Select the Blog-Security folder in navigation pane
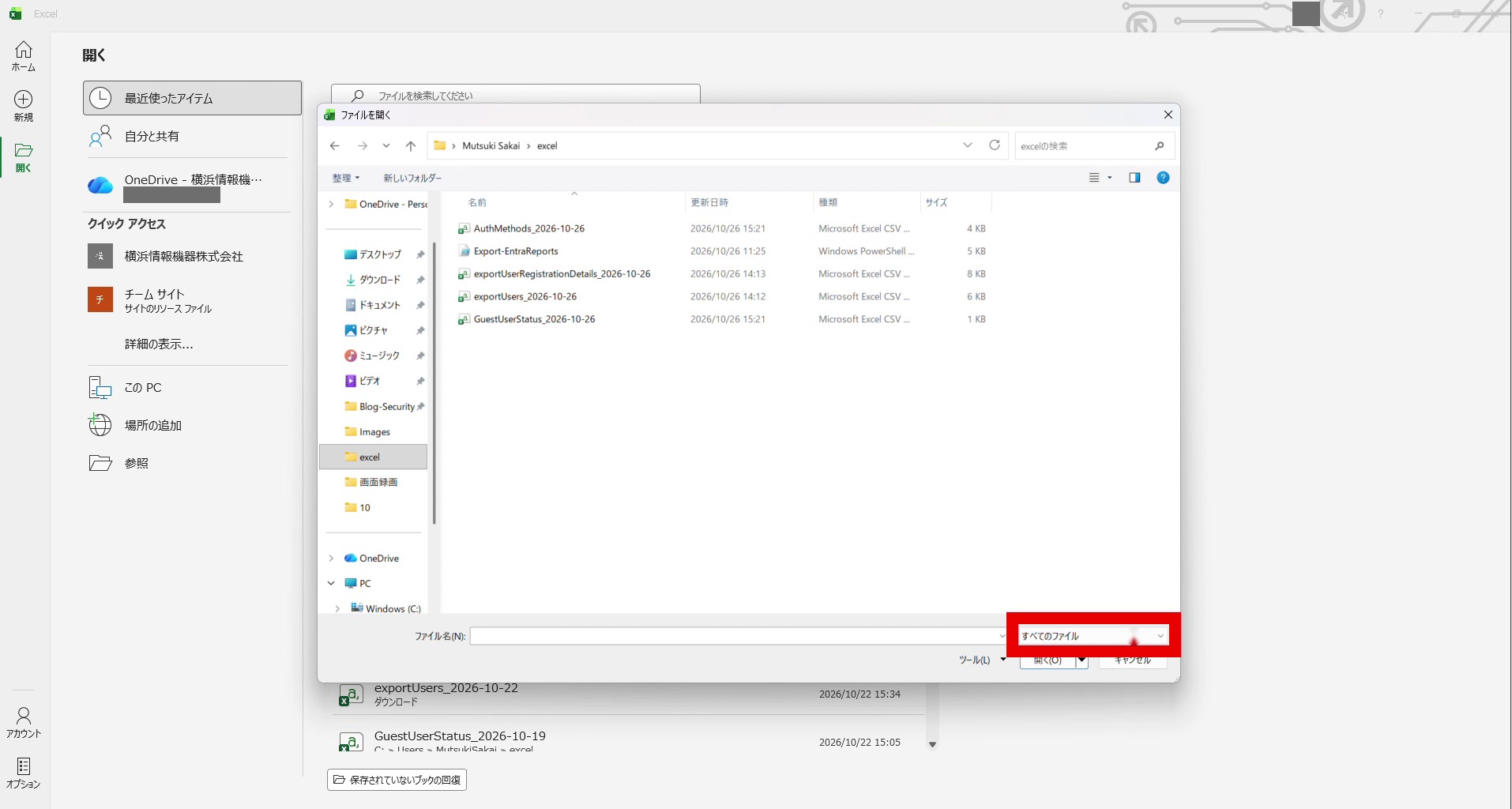Screen dimensions: 1512x809 click(x=386, y=407)
